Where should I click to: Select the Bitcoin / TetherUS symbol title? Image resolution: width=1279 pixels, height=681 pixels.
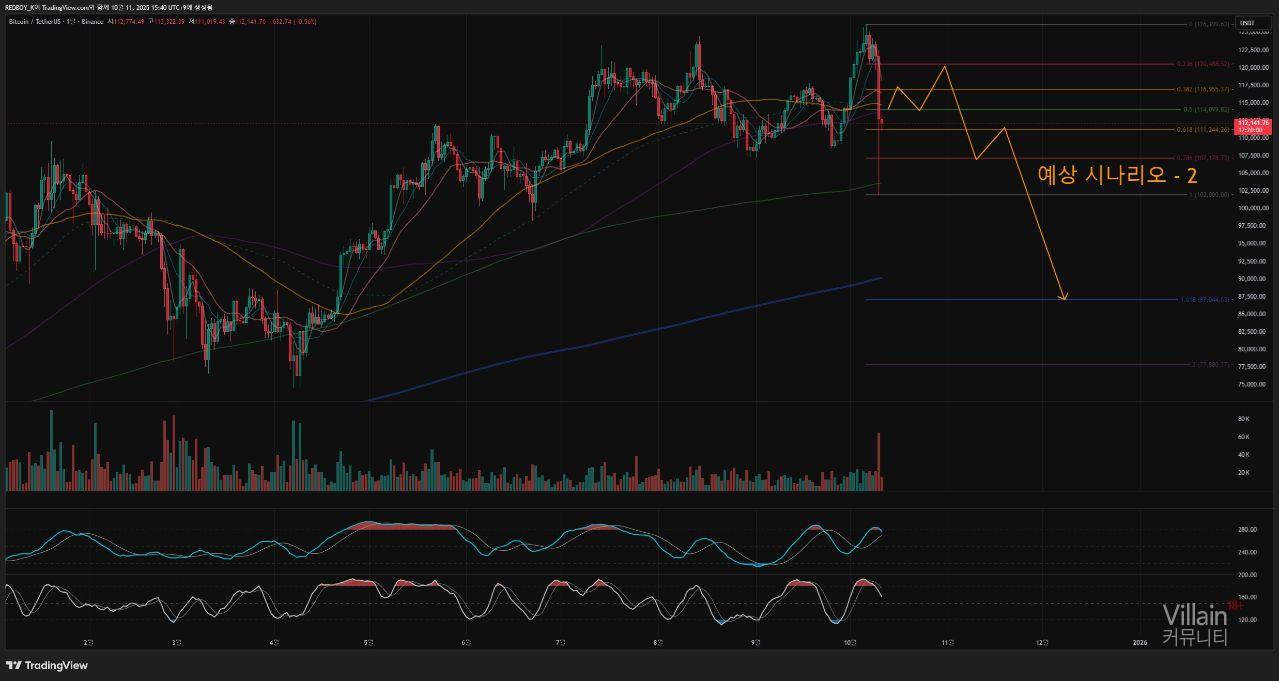point(40,21)
